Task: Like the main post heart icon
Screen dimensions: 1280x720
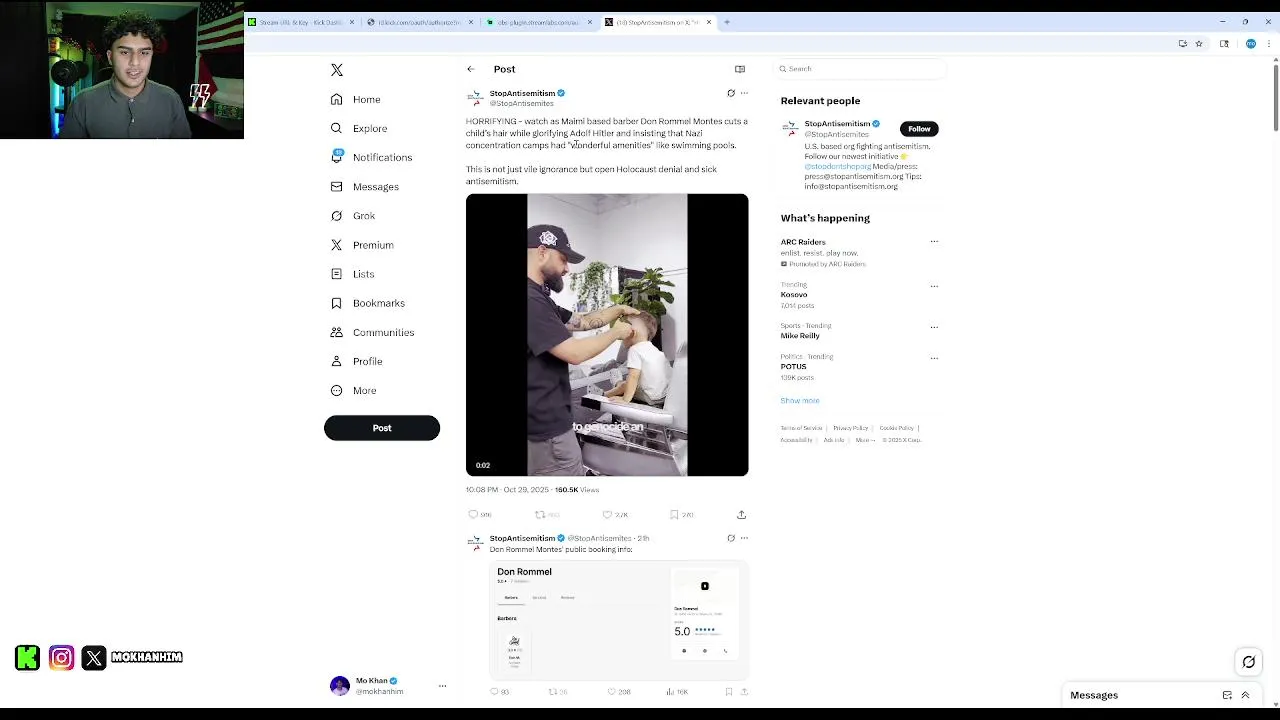Action: click(x=607, y=514)
